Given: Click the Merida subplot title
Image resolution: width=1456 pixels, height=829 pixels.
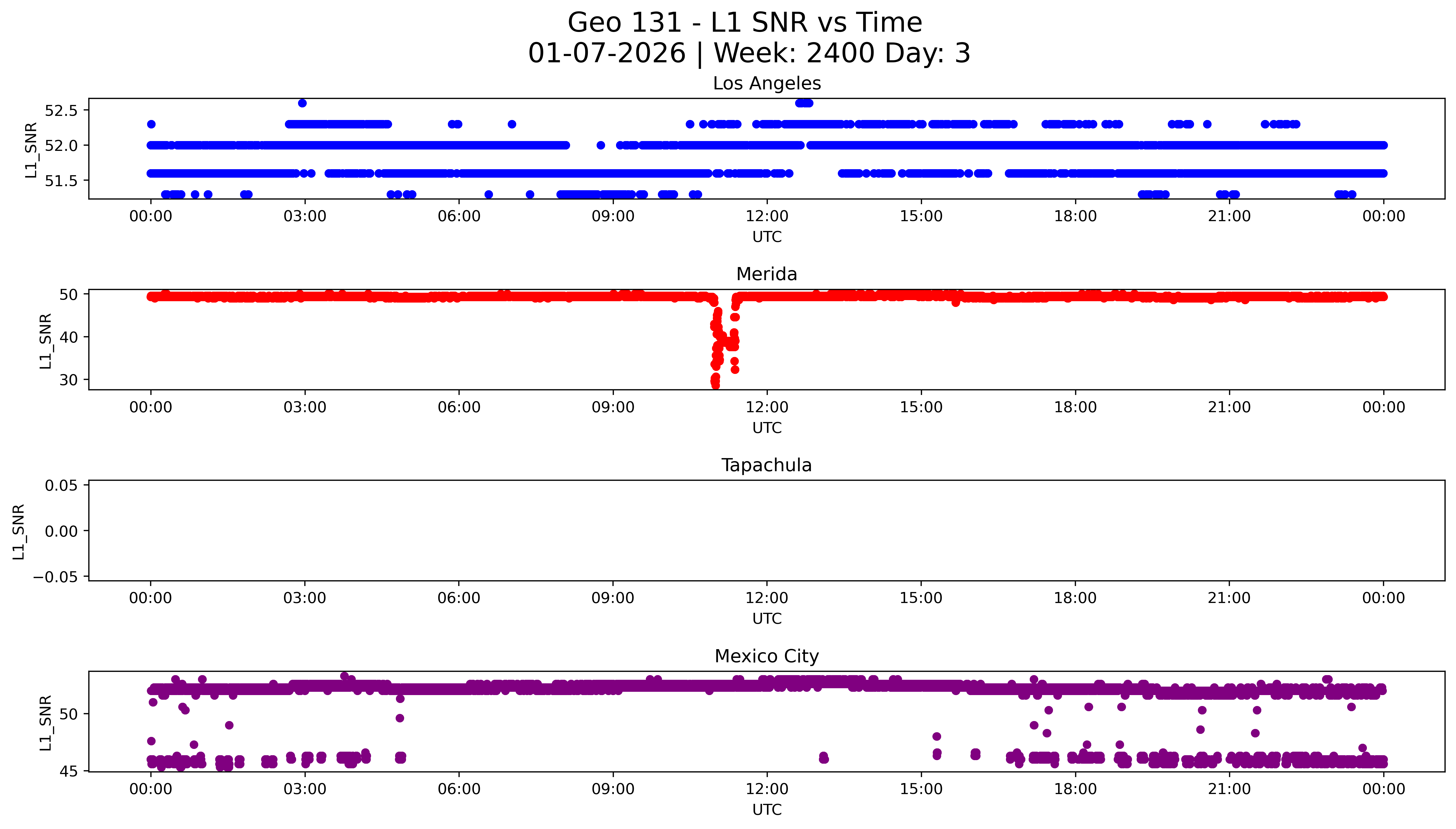Looking at the screenshot, I should 766,274.
